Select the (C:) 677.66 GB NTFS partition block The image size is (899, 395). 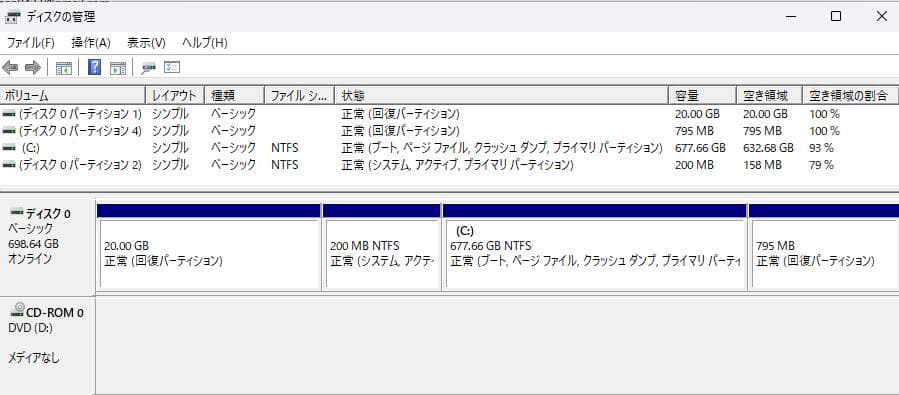pyautogui.click(x=595, y=247)
